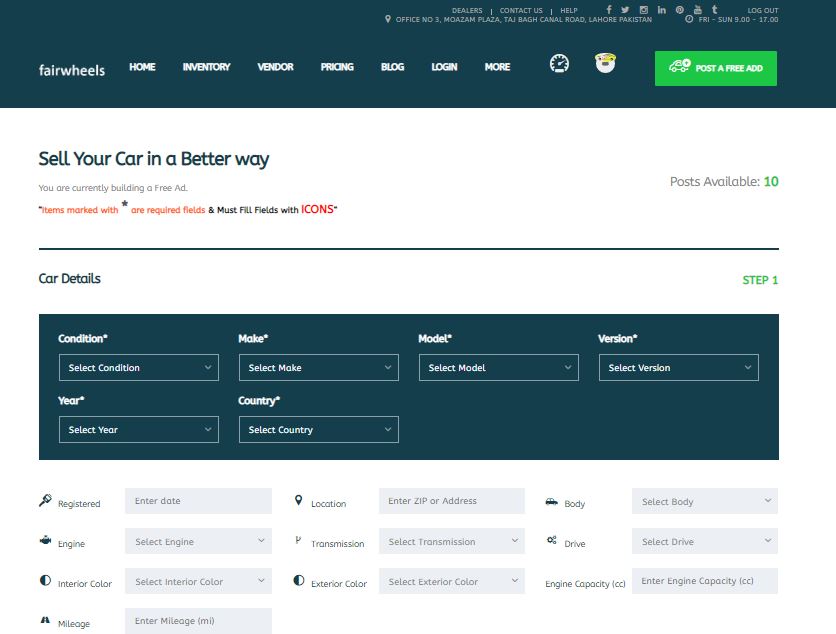Open the Tumblr icon link
The width and height of the screenshot is (836, 634).
[714, 10]
